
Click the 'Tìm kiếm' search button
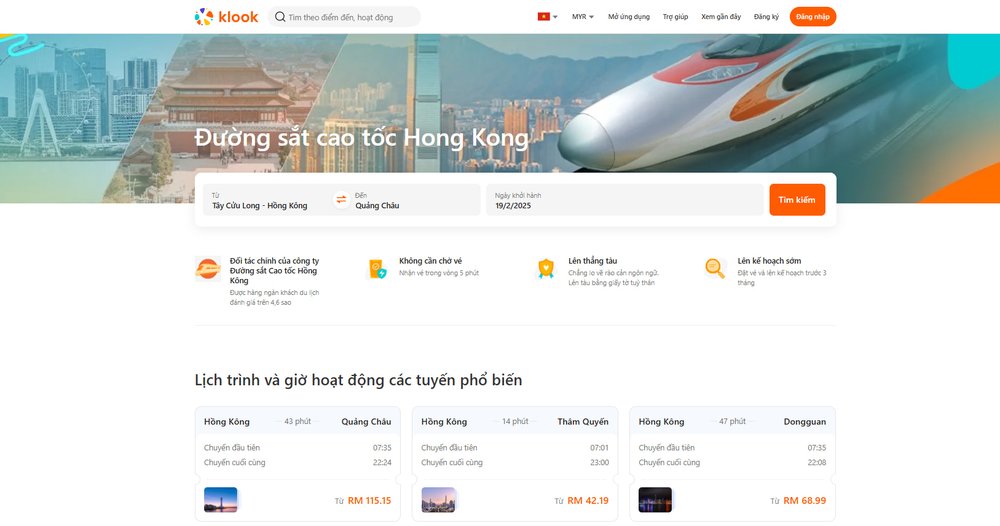pos(797,200)
